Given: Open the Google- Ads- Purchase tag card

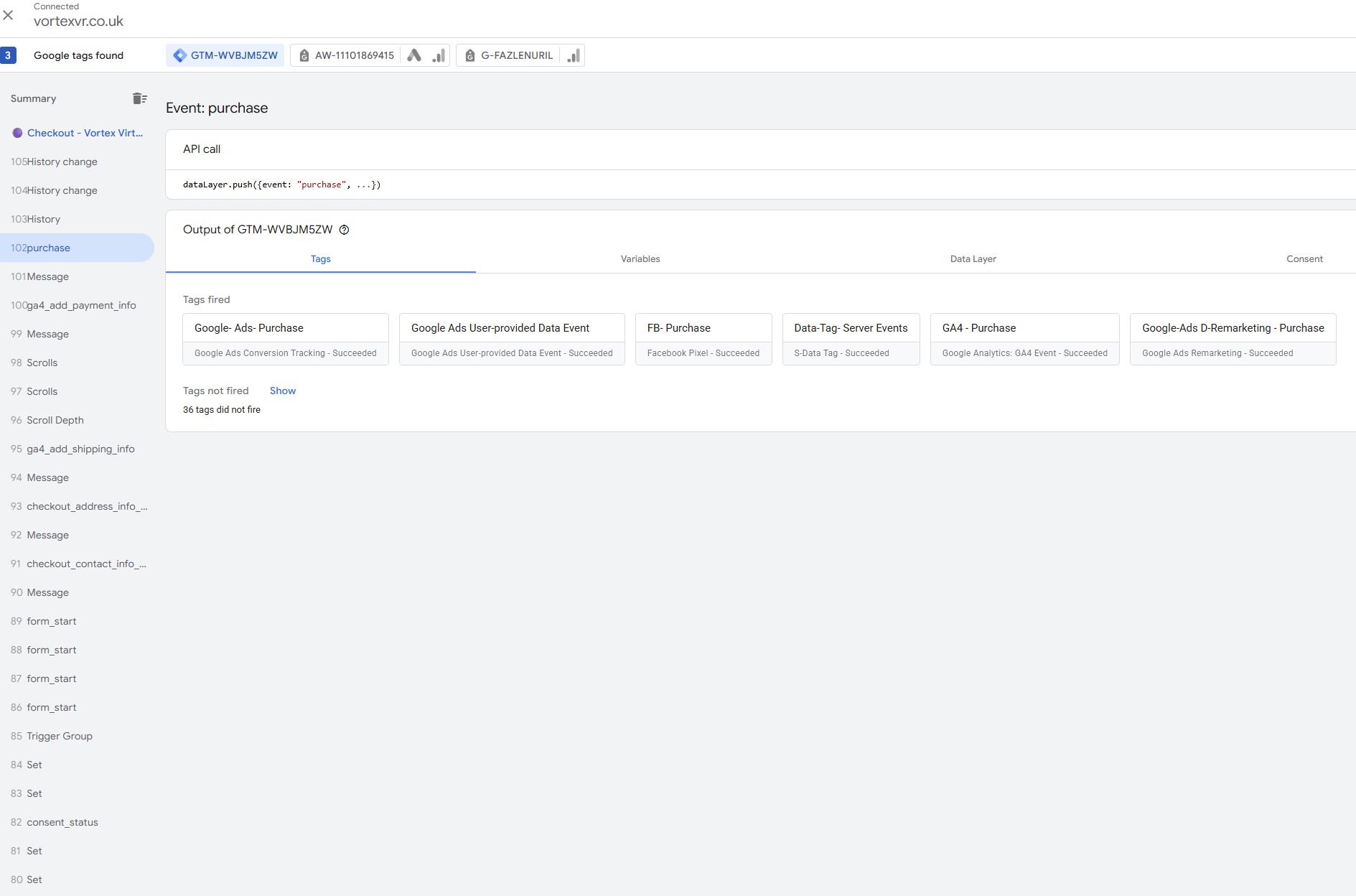Looking at the screenshot, I should (285, 339).
